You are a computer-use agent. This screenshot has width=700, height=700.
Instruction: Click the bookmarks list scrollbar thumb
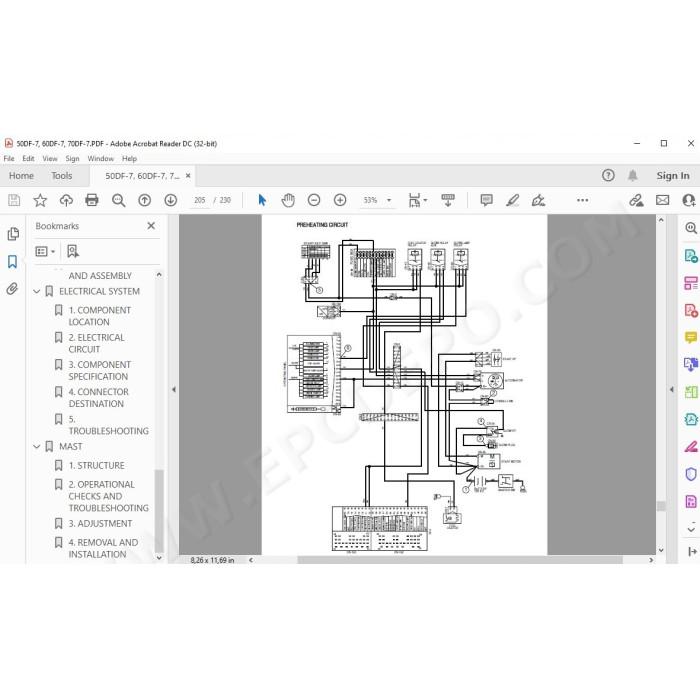pos(159,511)
